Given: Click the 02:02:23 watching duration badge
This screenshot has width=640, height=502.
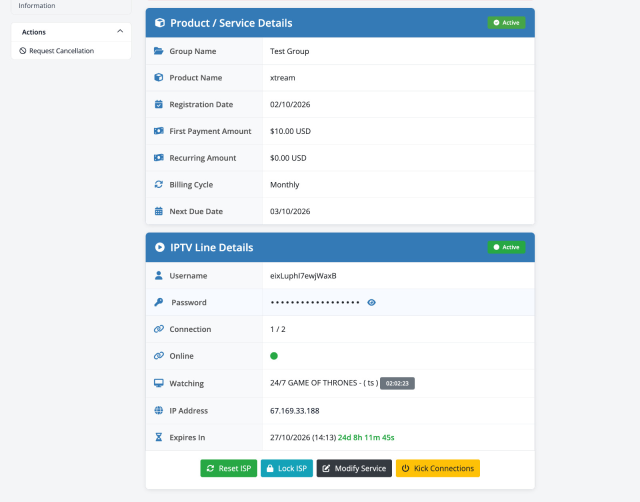Looking at the screenshot, I should 397,383.
